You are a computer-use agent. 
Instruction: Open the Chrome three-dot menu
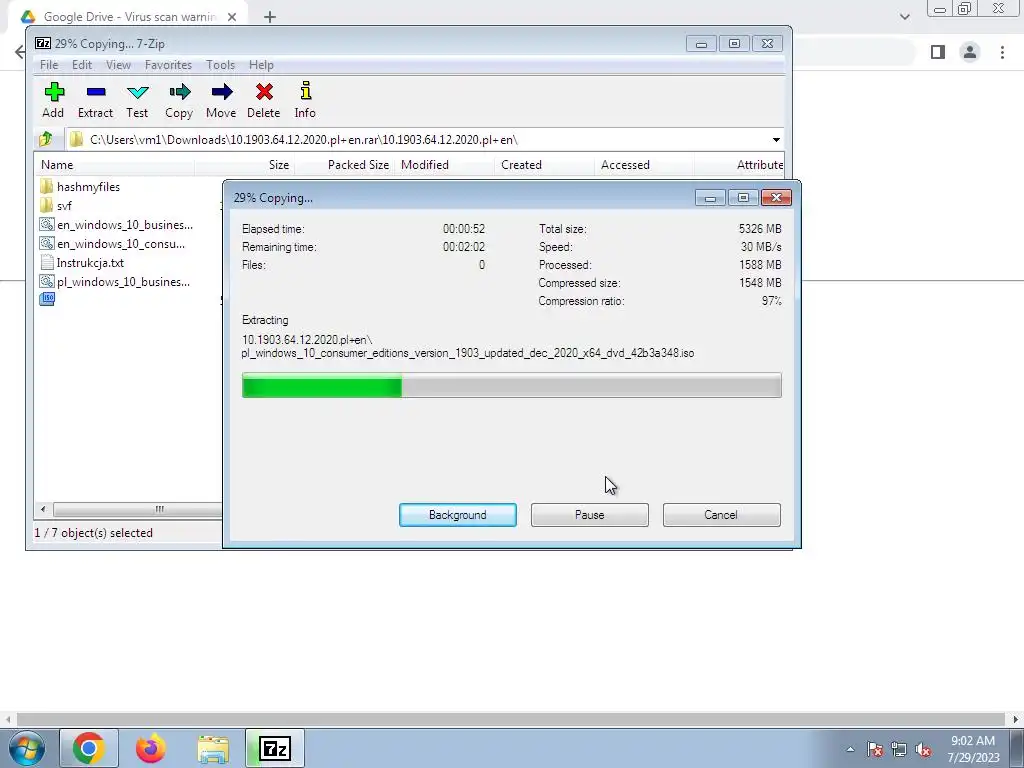point(1002,52)
